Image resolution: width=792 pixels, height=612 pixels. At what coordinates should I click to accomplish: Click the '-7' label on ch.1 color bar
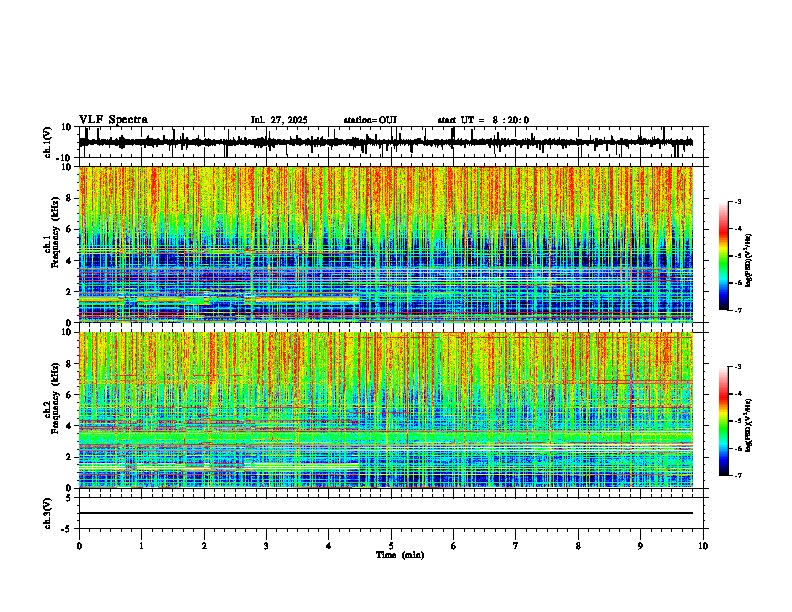(x=738, y=310)
